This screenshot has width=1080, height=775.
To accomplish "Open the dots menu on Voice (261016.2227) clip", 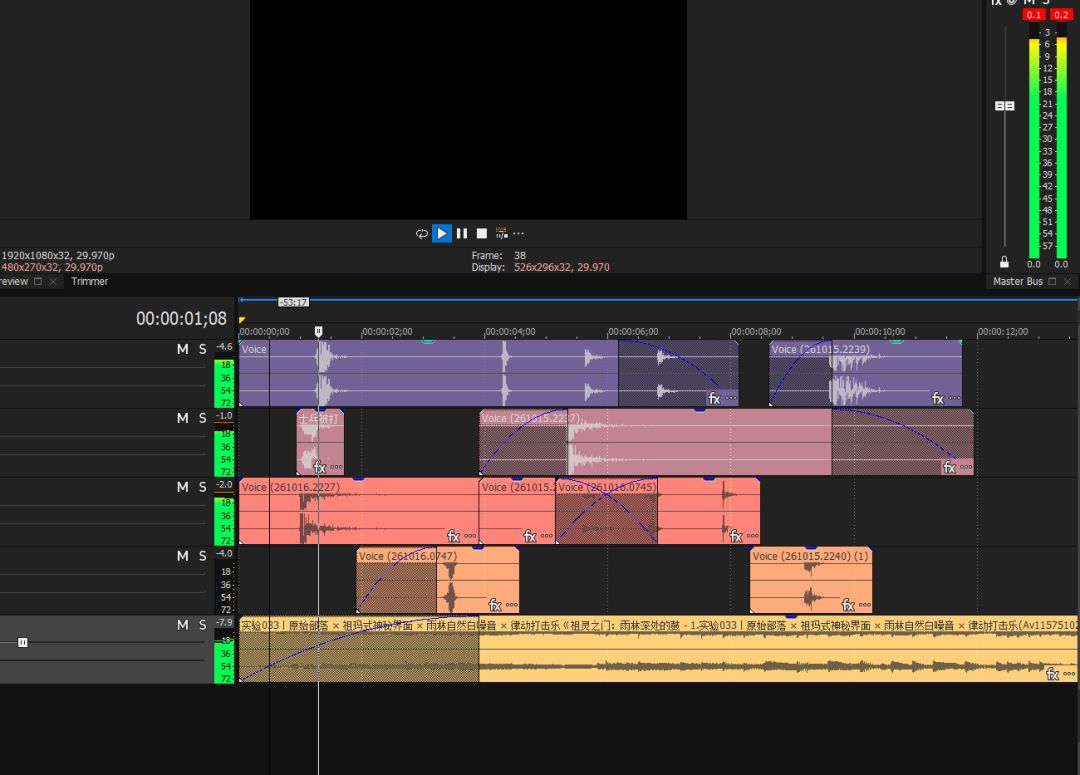I will coord(470,536).
